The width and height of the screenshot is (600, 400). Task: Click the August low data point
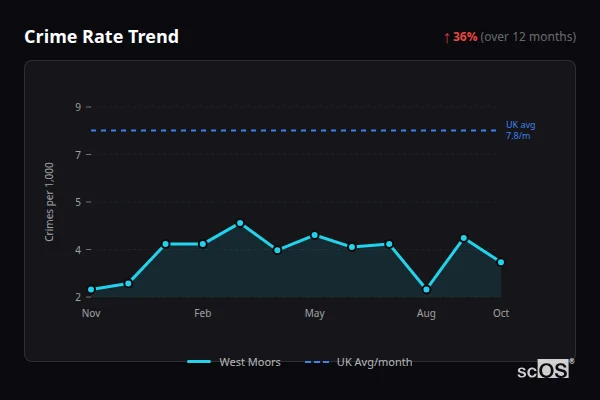pyautogui.click(x=426, y=290)
